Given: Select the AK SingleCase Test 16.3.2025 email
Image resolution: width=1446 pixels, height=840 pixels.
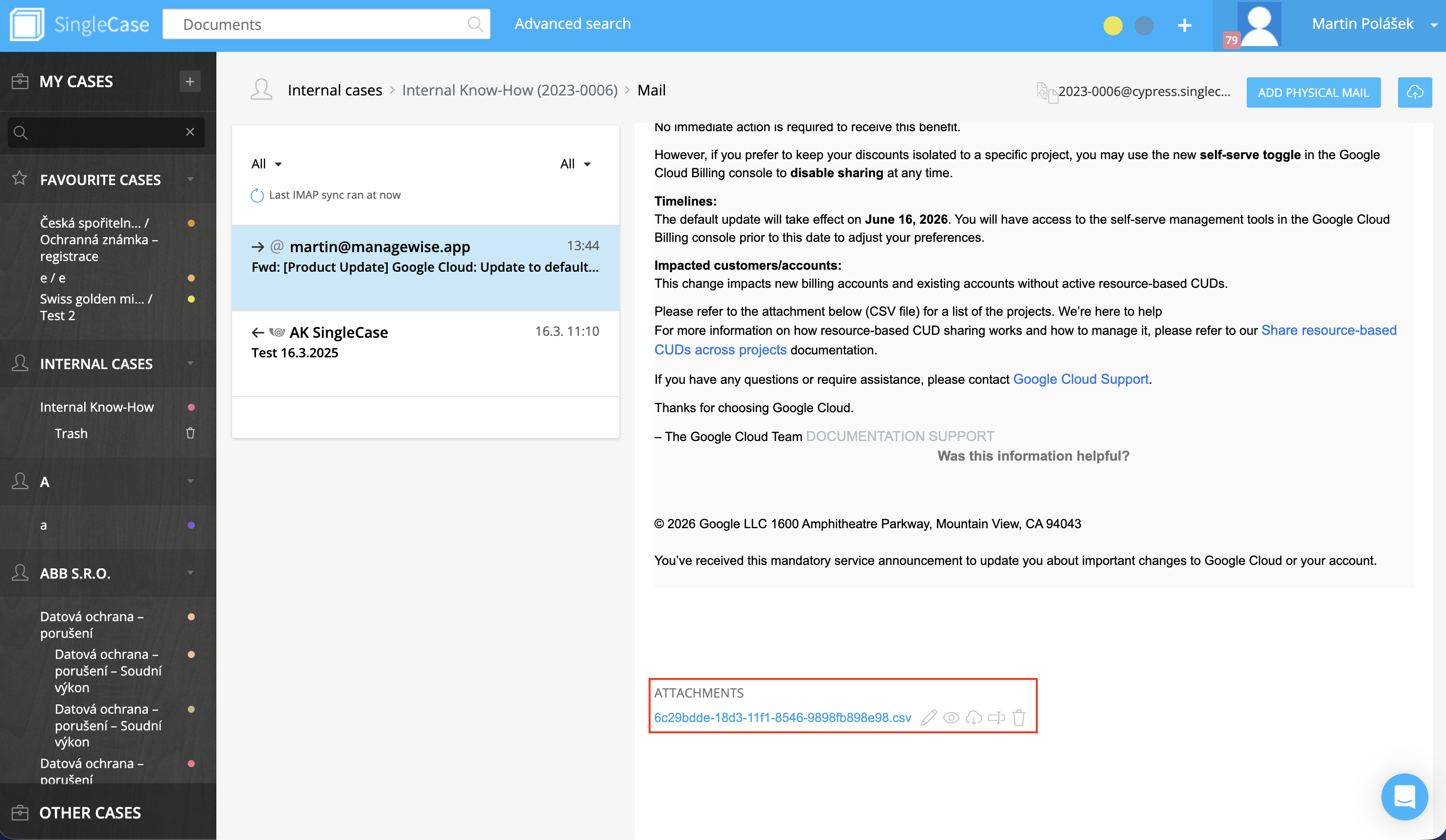Looking at the screenshot, I should pos(425,354).
